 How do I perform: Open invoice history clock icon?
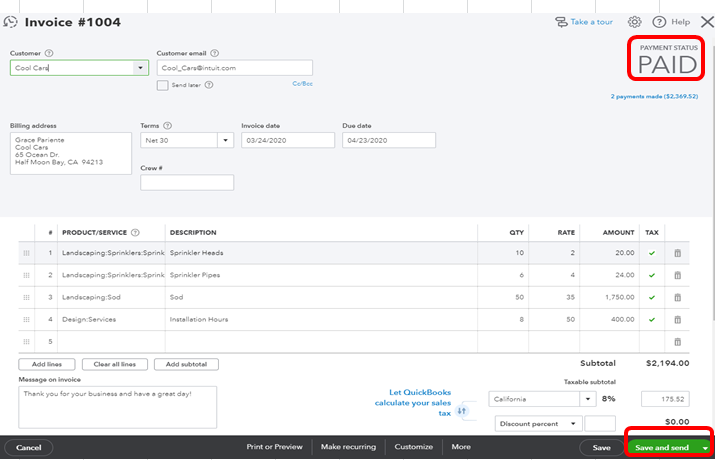click(11, 21)
